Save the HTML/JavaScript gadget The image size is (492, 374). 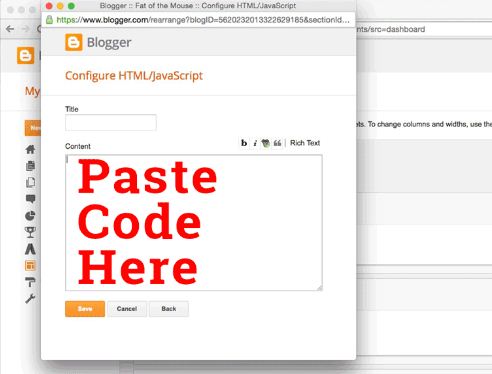85,309
